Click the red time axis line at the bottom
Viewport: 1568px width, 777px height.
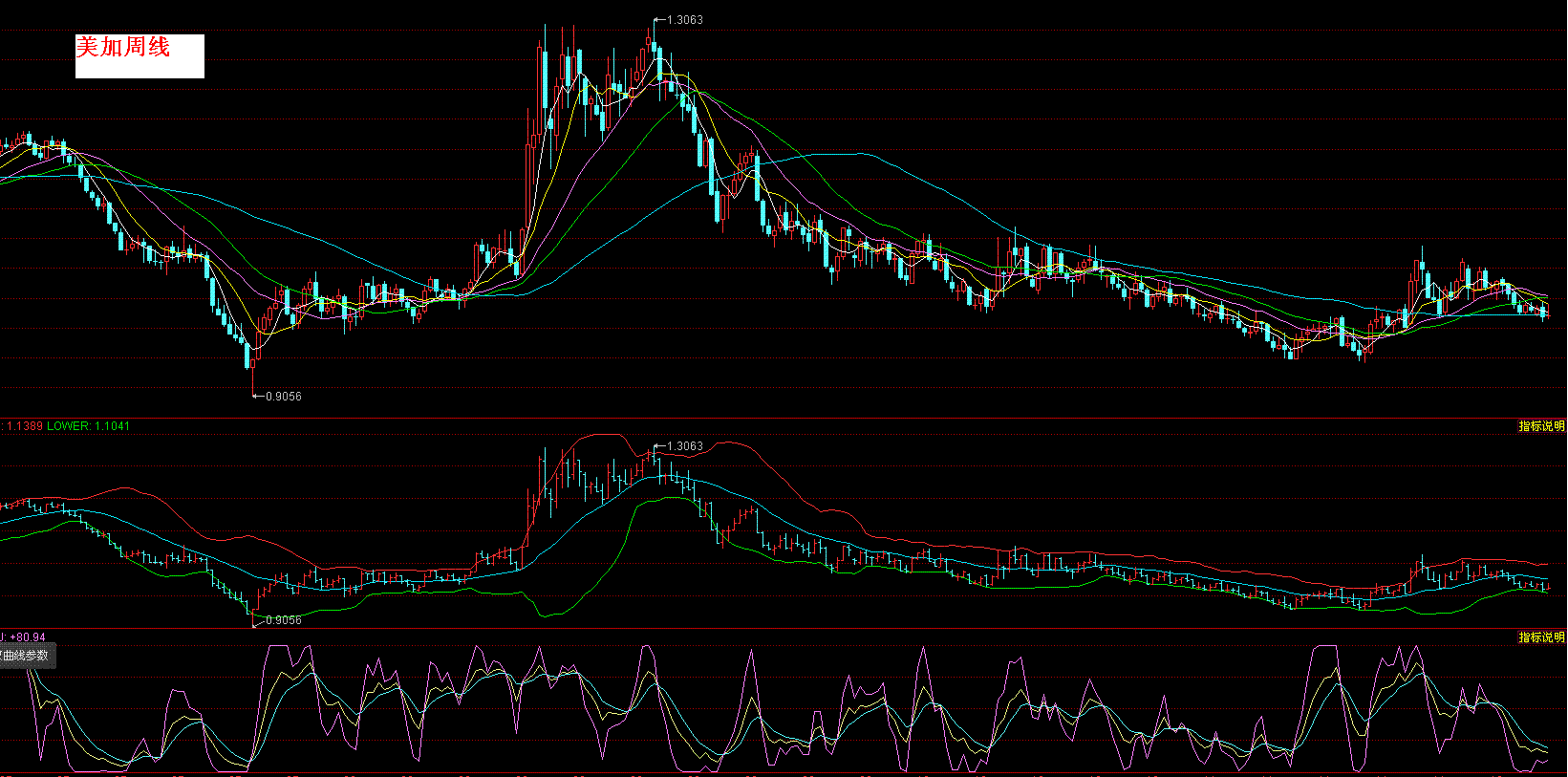784,773
